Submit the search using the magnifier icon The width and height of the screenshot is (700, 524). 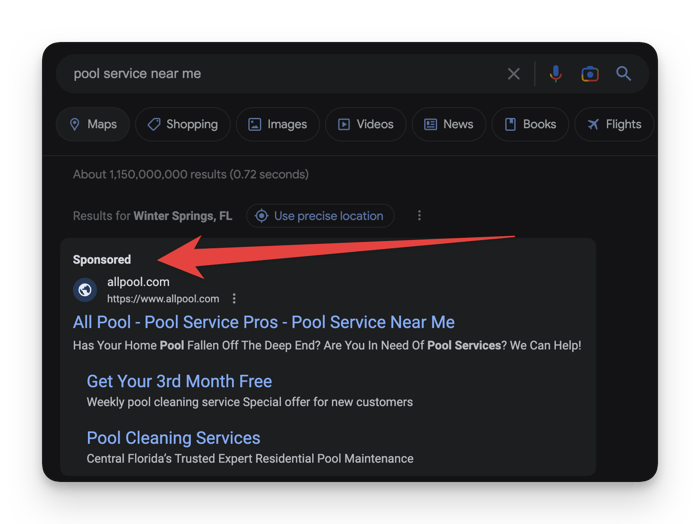pos(623,74)
